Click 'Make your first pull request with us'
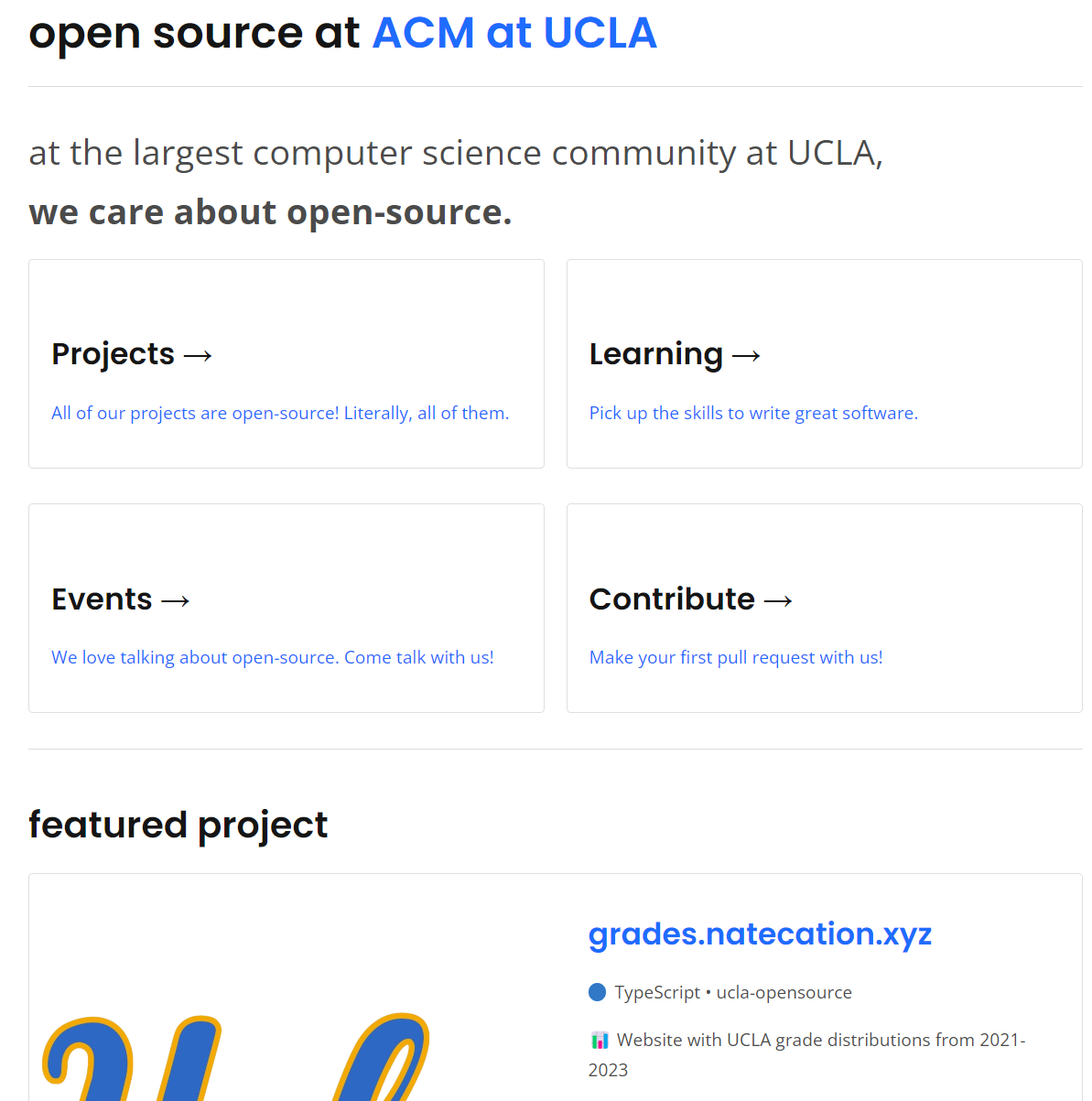The image size is (1092, 1101). (x=736, y=657)
